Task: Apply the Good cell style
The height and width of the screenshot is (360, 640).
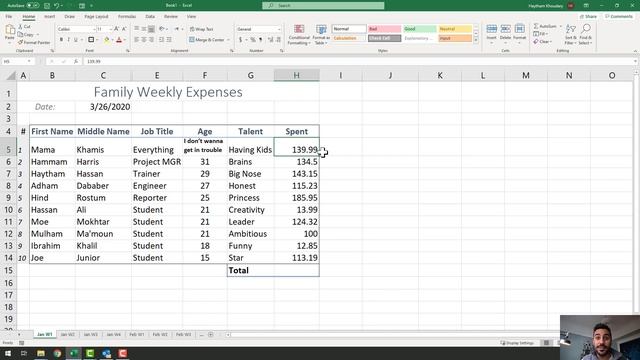Action: (420, 29)
